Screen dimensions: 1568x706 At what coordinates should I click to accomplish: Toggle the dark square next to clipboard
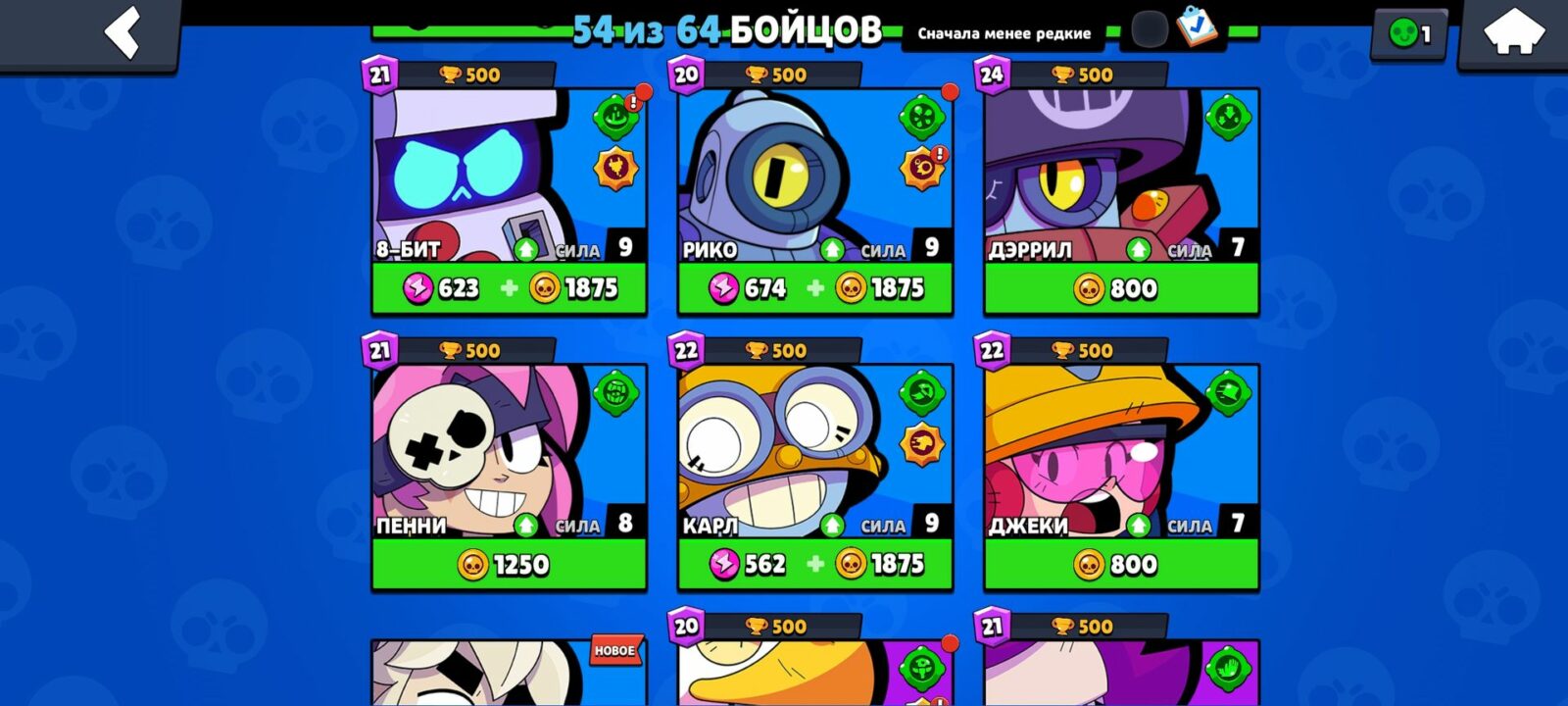pyautogui.click(x=1149, y=29)
